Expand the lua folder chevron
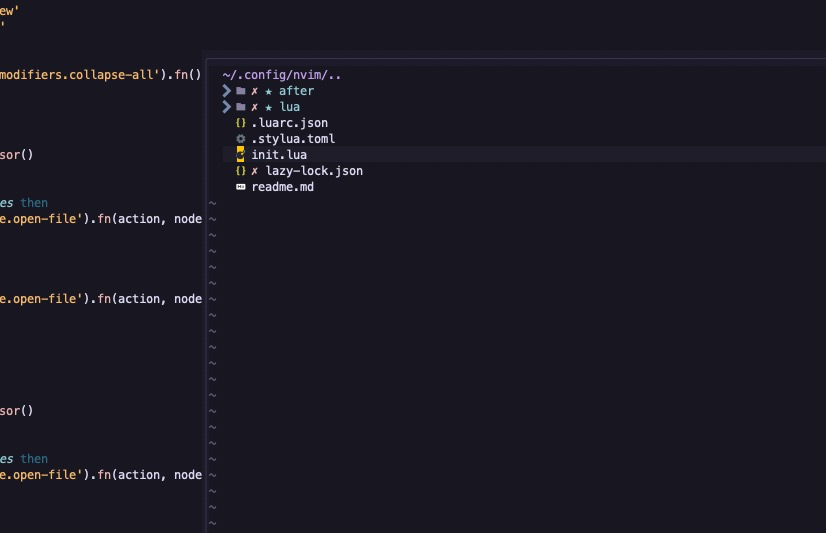The width and height of the screenshot is (826, 533). (227, 107)
